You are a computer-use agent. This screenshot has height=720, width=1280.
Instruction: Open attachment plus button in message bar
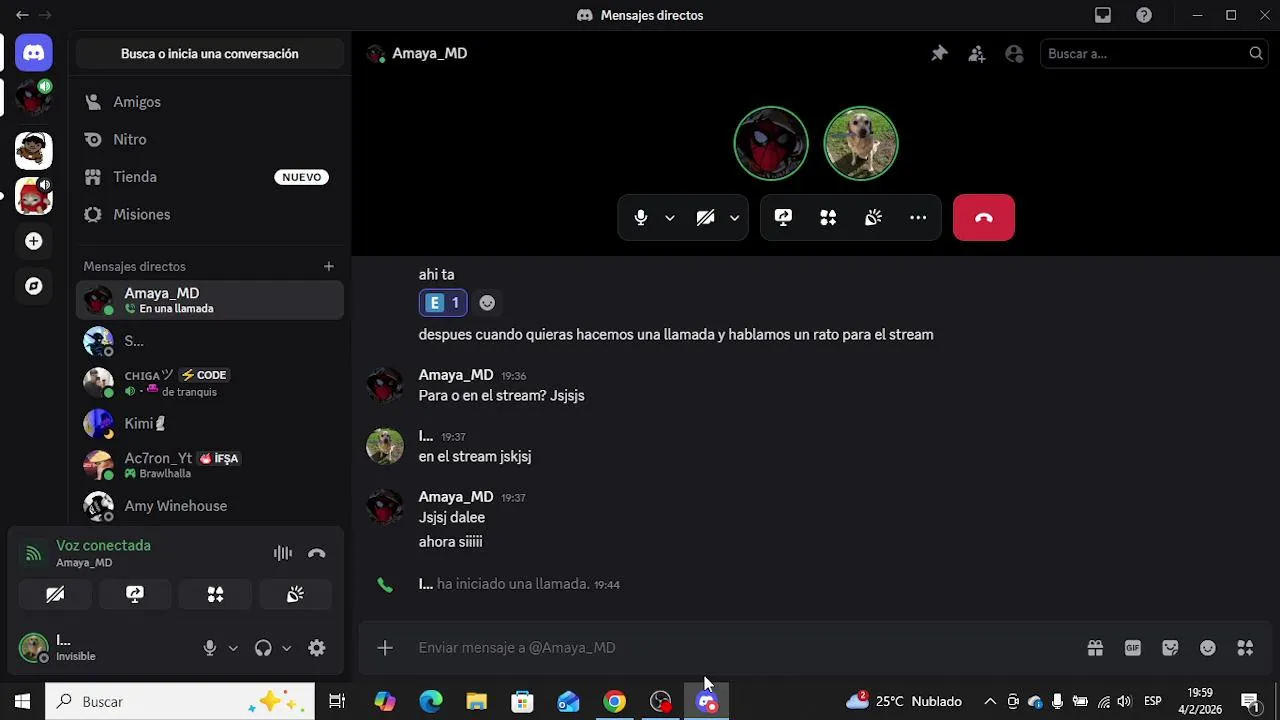click(385, 648)
